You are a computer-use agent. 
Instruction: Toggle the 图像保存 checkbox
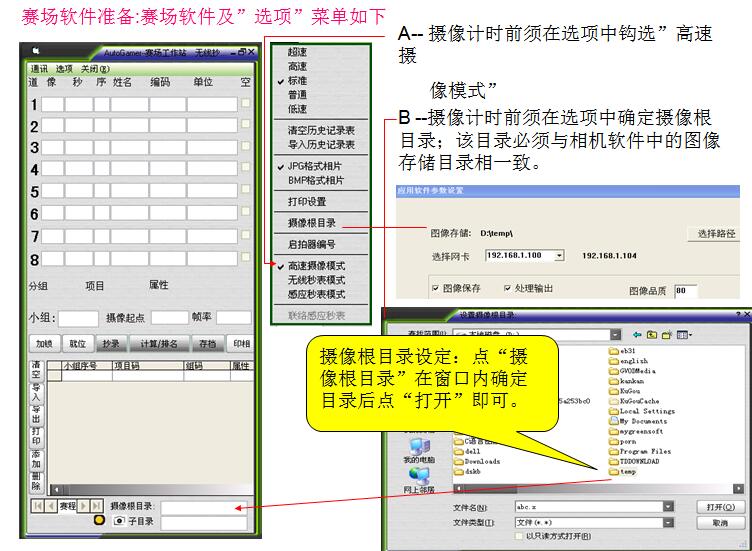435,288
